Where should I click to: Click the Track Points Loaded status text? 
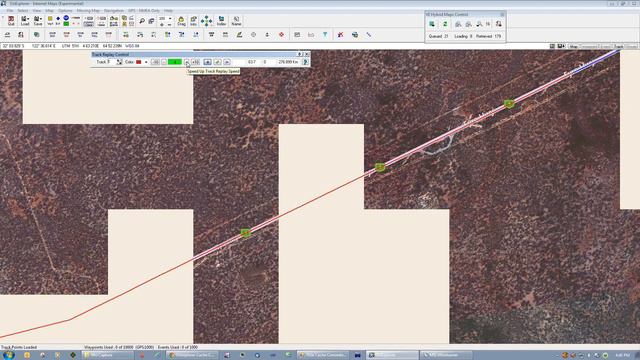pyautogui.click(x=19, y=347)
